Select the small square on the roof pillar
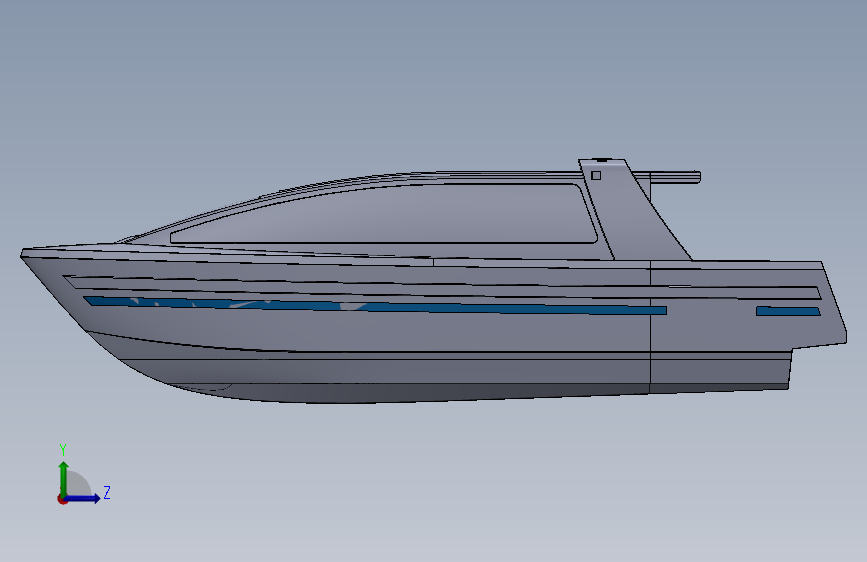Image resolution: width=867 pixels, height=562 pixels. tap(596, 175)
